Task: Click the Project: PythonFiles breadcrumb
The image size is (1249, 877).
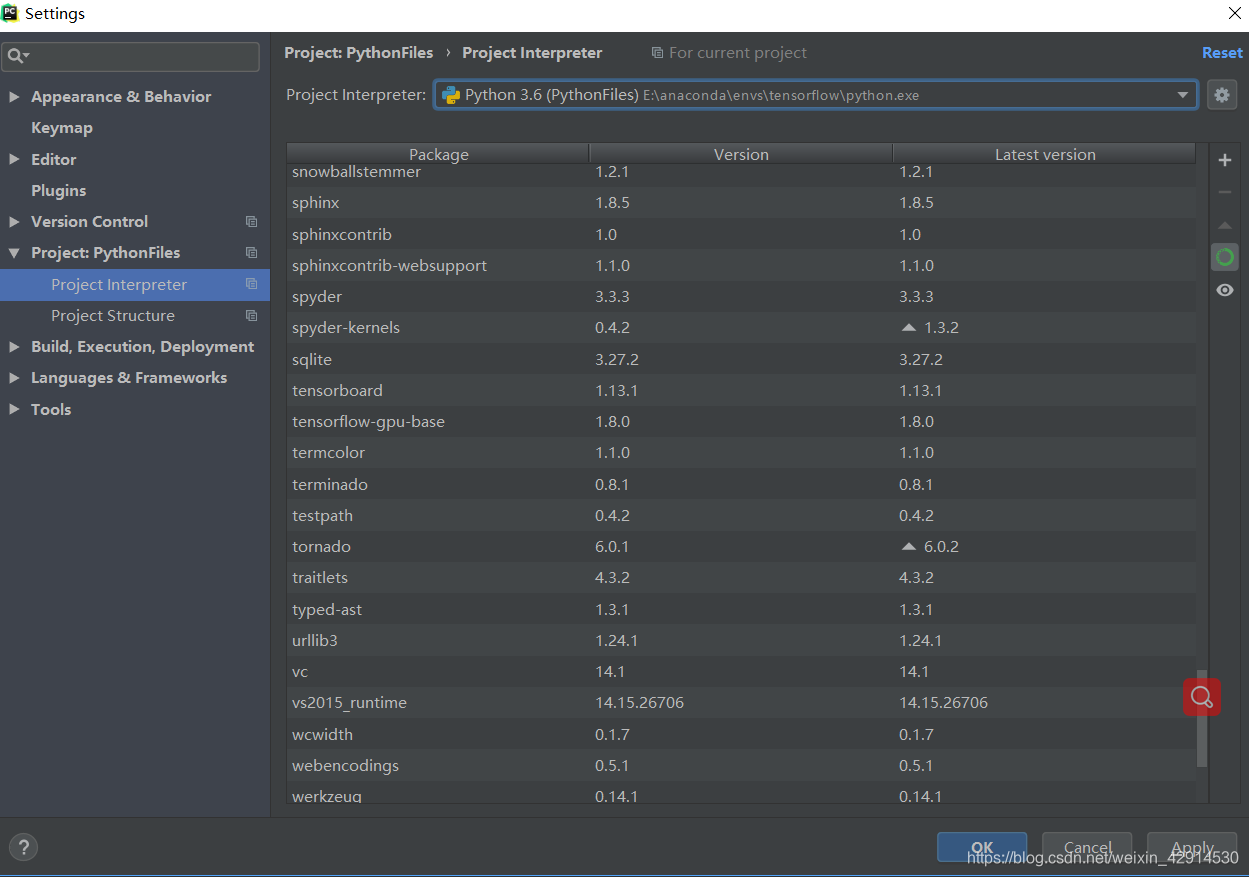Action: click(359, 53)
